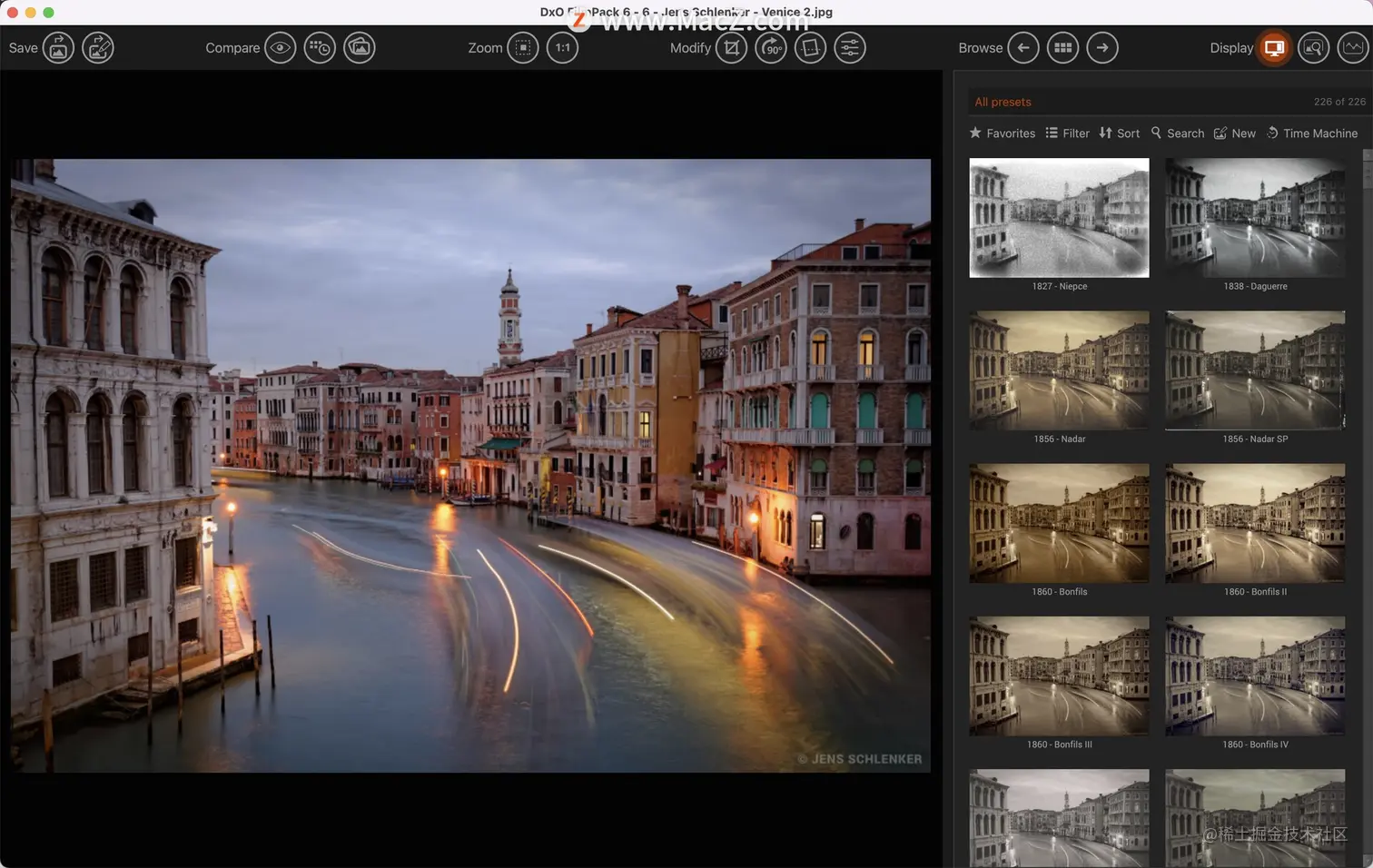Toggle the Display loupe magnifier button
The height and width of the screenshot is (868, 1373).
[1313, 48]
